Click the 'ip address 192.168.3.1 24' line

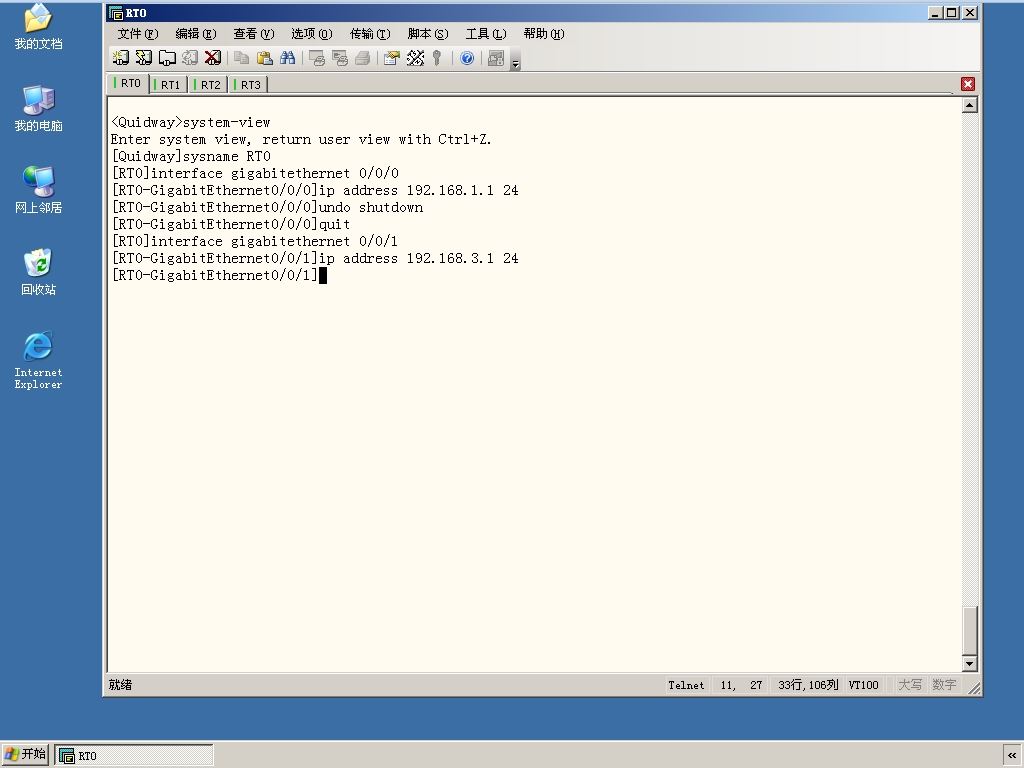tap(315, 259)
